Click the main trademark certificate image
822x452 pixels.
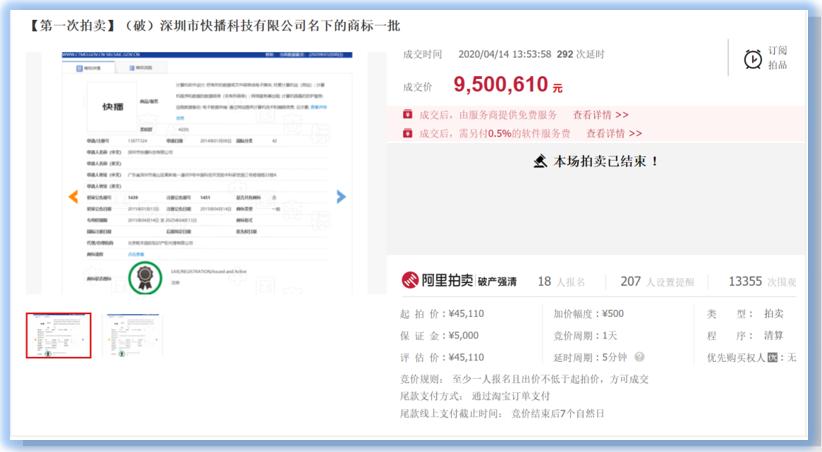click(207, 172)
